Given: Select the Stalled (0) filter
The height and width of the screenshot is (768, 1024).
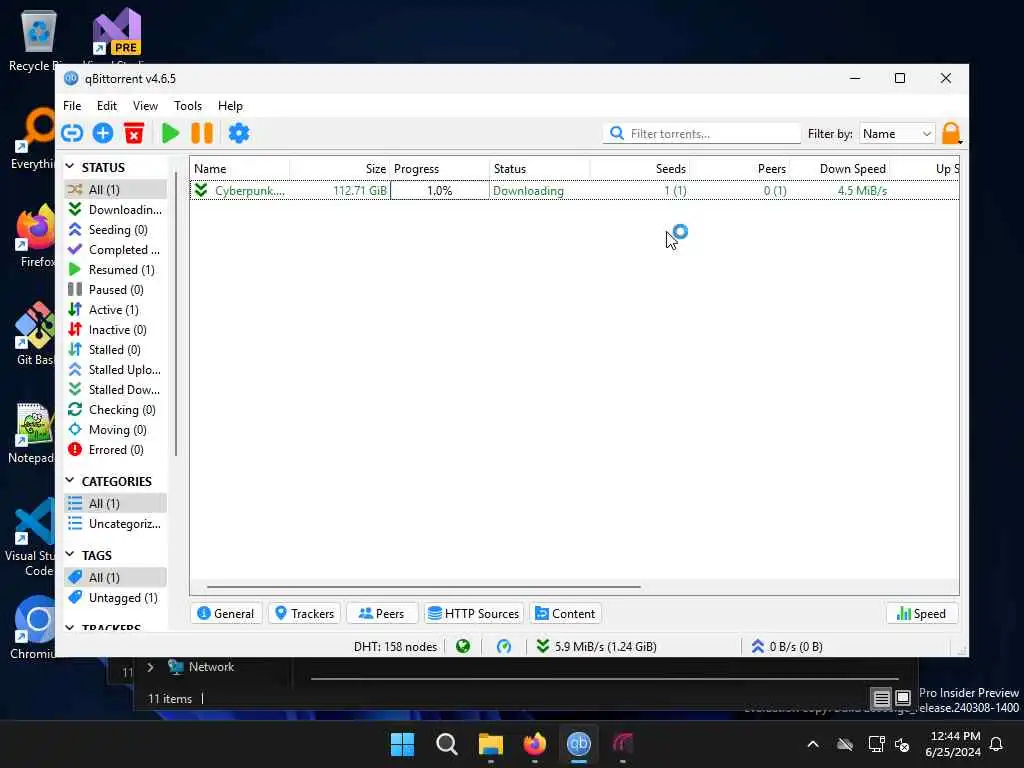Looking at the screenshot, I should click(x=115, y=350).
